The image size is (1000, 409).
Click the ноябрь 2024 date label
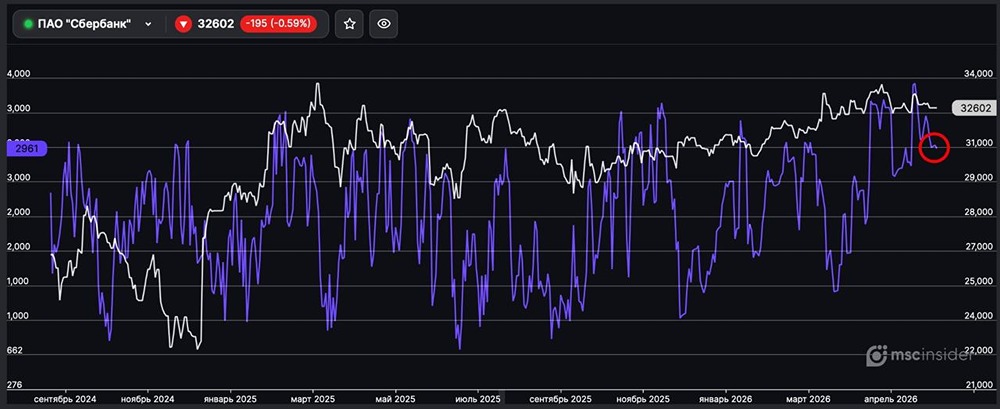click(x=147, y=399)
